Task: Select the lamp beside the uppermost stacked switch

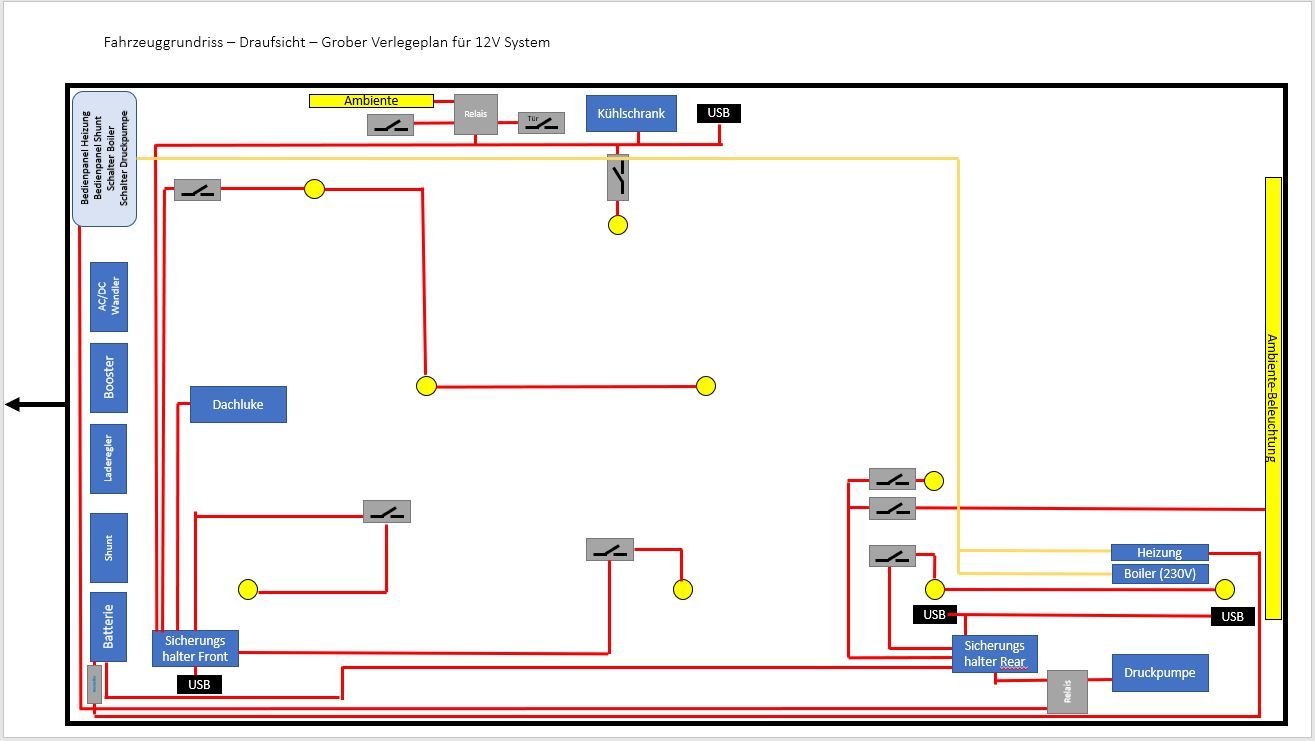Action: click(934, 481)
